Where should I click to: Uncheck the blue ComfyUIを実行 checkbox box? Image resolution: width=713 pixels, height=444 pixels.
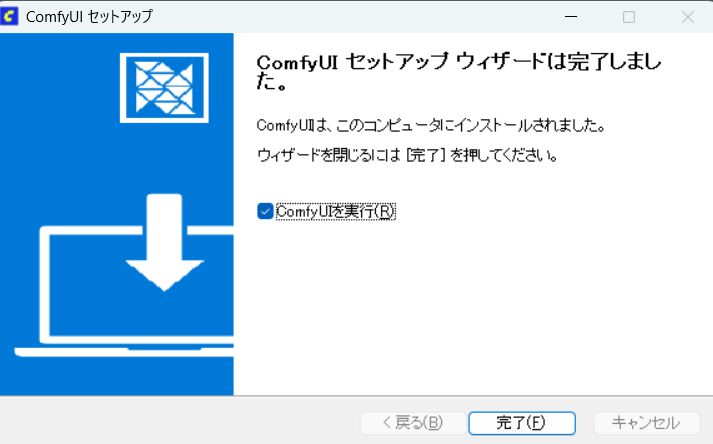tap(265, 211)
